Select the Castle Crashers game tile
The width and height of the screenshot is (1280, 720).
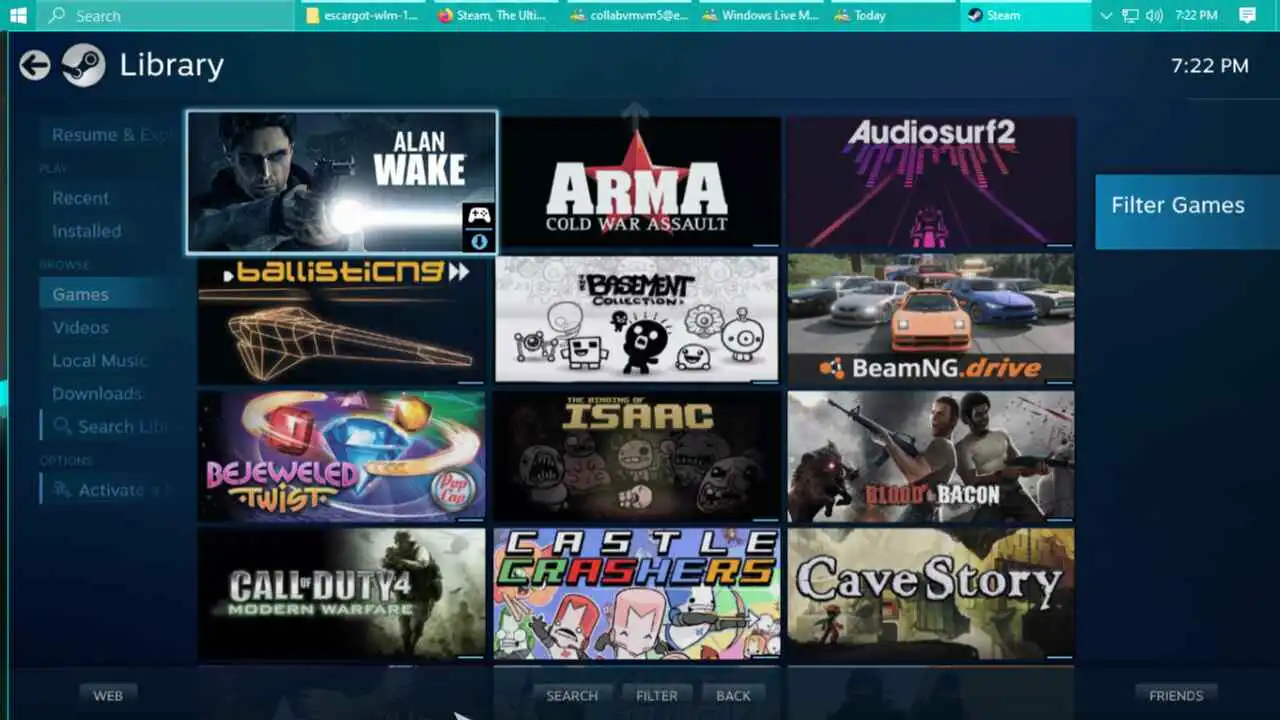(x=636, y=593)
